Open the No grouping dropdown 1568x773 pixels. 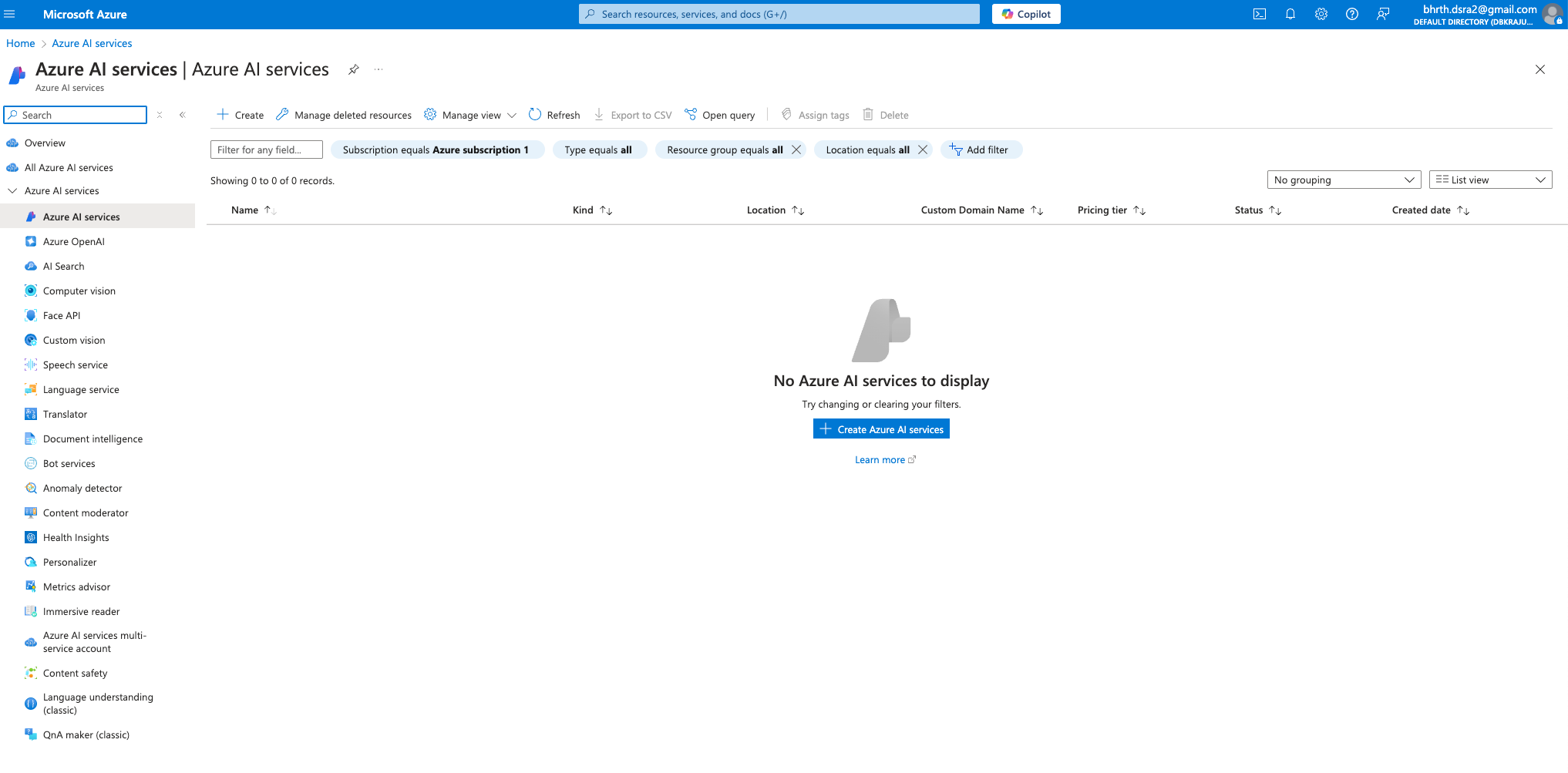point(1344,180)
